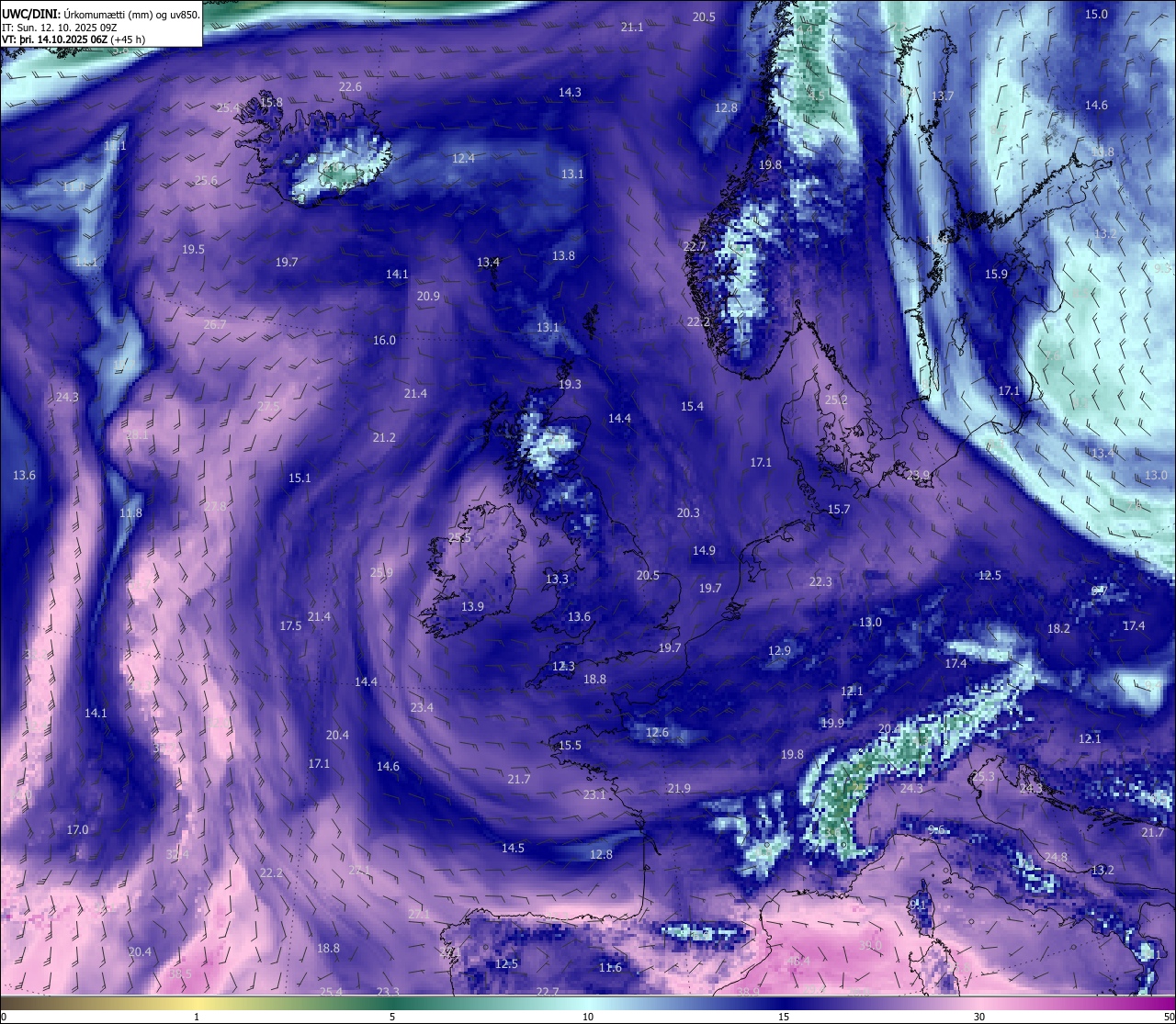This screenshot has width=1176, height=1024.
Task: Click the 'VT: þri. 14.10.2025 06Z' valid time line
Action: click(x=73, y=39)
